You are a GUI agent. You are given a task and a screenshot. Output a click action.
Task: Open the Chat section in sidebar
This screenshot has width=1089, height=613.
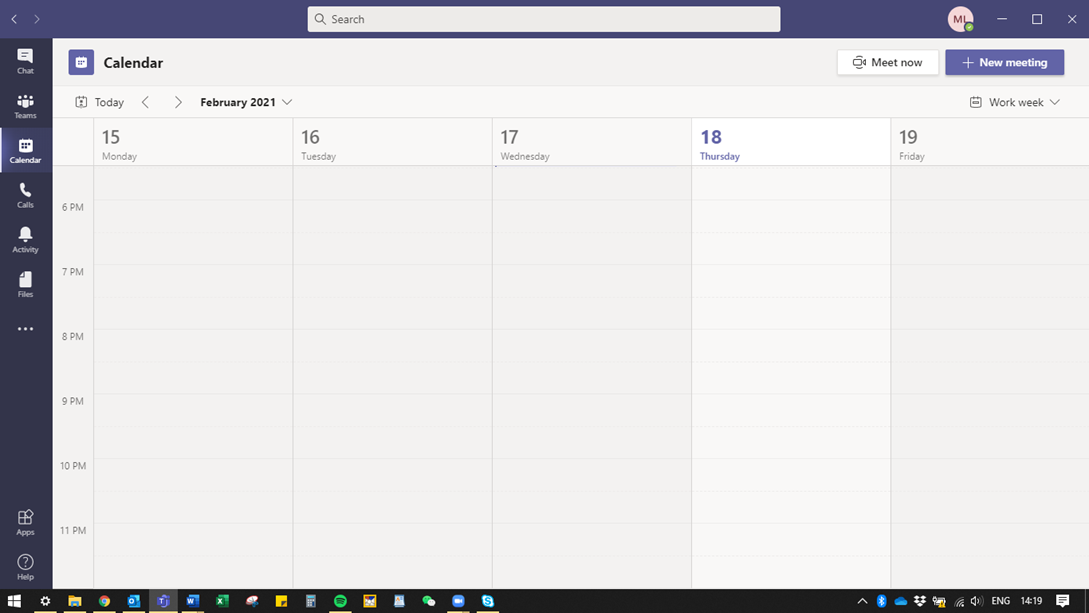(25, 61)
